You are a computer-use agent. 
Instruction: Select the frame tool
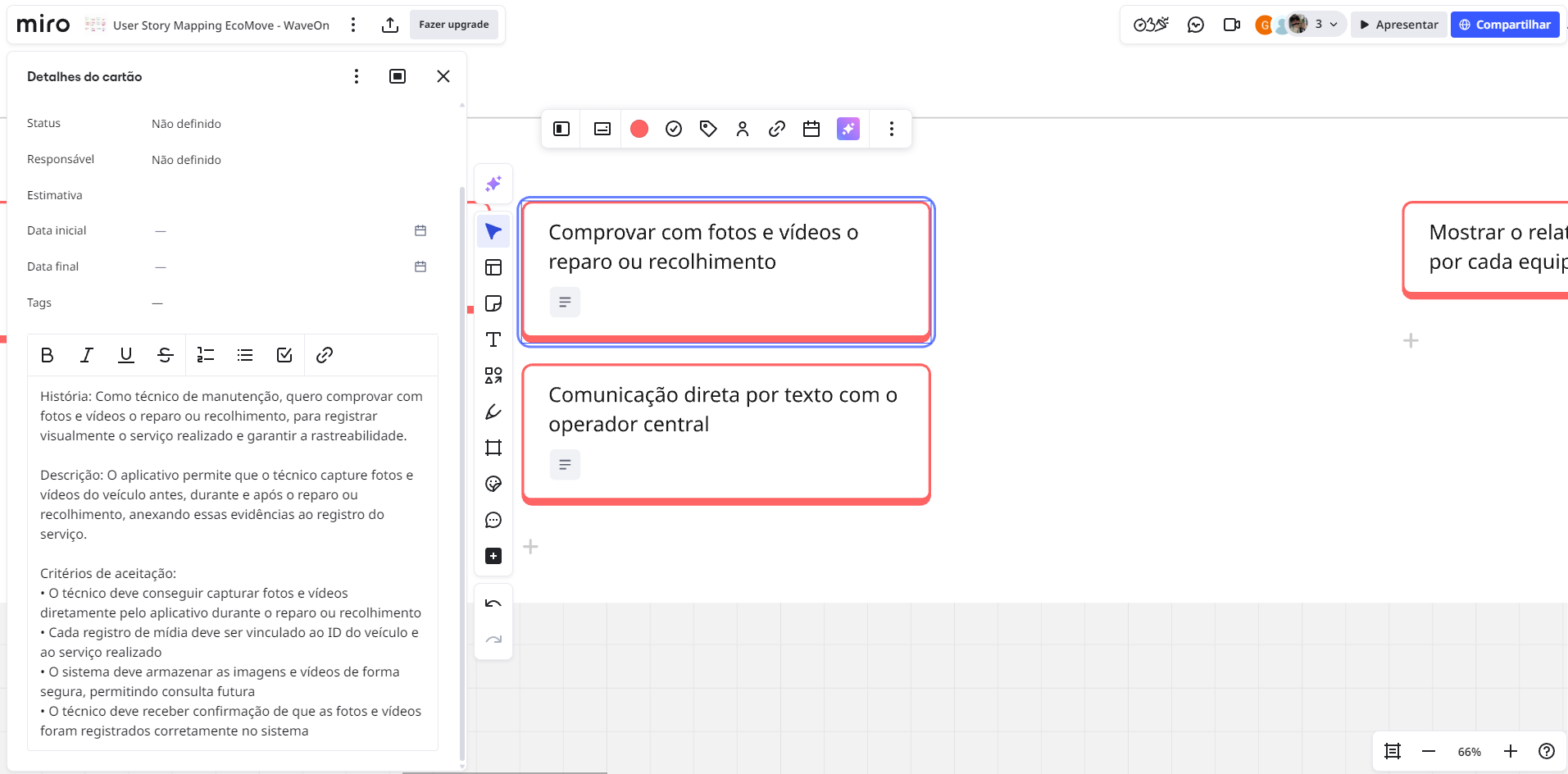493,448
